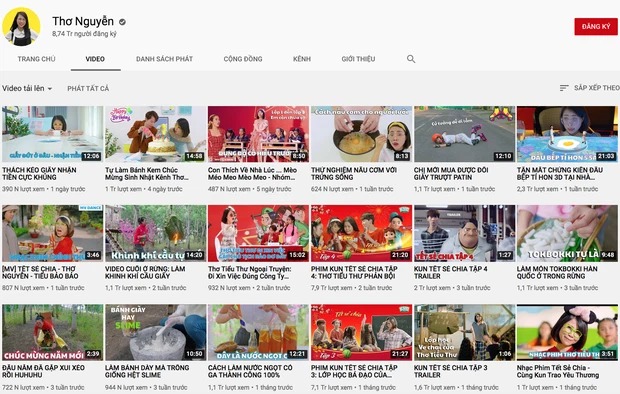
Task: Open video Tự Làm Bánh Kem Chúc Mừng Sinh Nhật
Action: 147,174
